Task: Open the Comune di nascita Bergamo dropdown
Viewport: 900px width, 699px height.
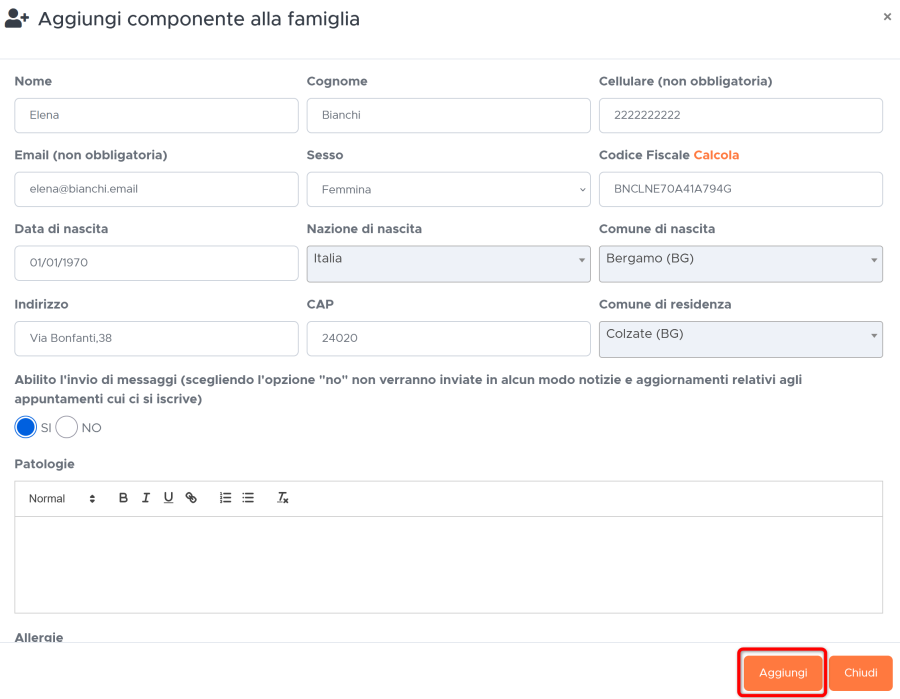Action: (x=740, y=264)
